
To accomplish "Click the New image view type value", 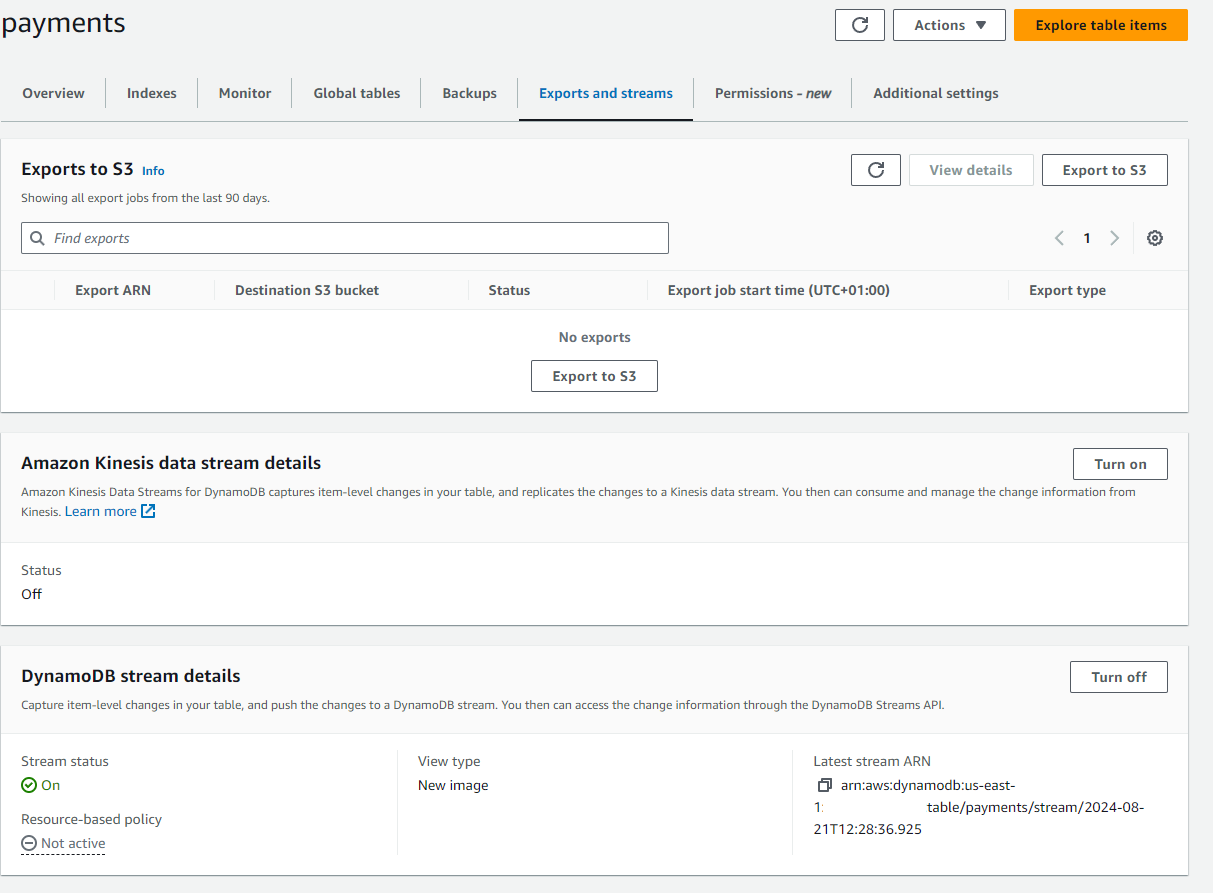I will (453, 785).
